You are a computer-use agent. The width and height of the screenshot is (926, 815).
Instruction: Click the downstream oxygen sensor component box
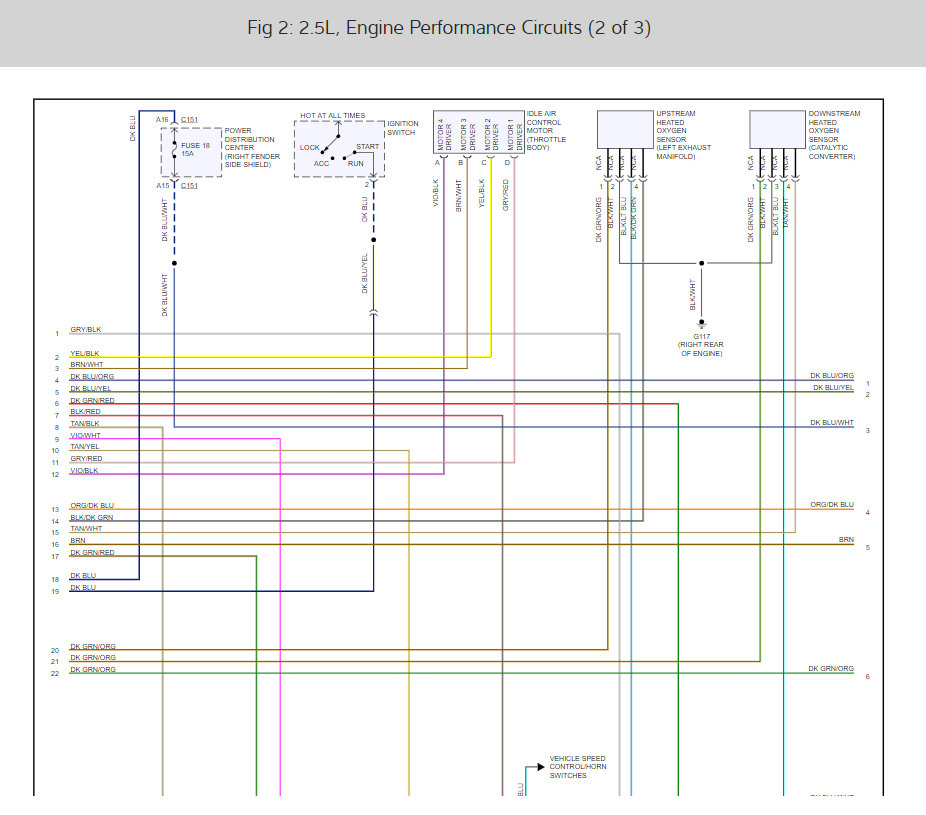pos(777,129)
